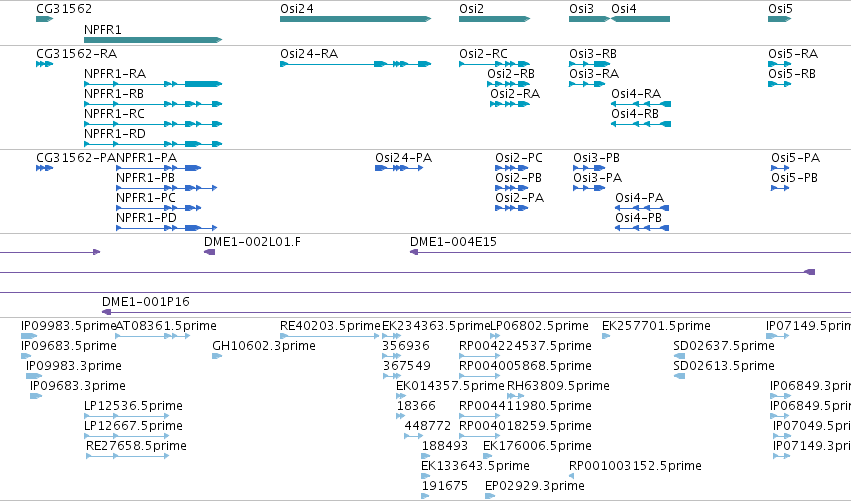Click EST AT08361.5prime
The height and width of the screenshot is (501, 851).
(153, 336)
